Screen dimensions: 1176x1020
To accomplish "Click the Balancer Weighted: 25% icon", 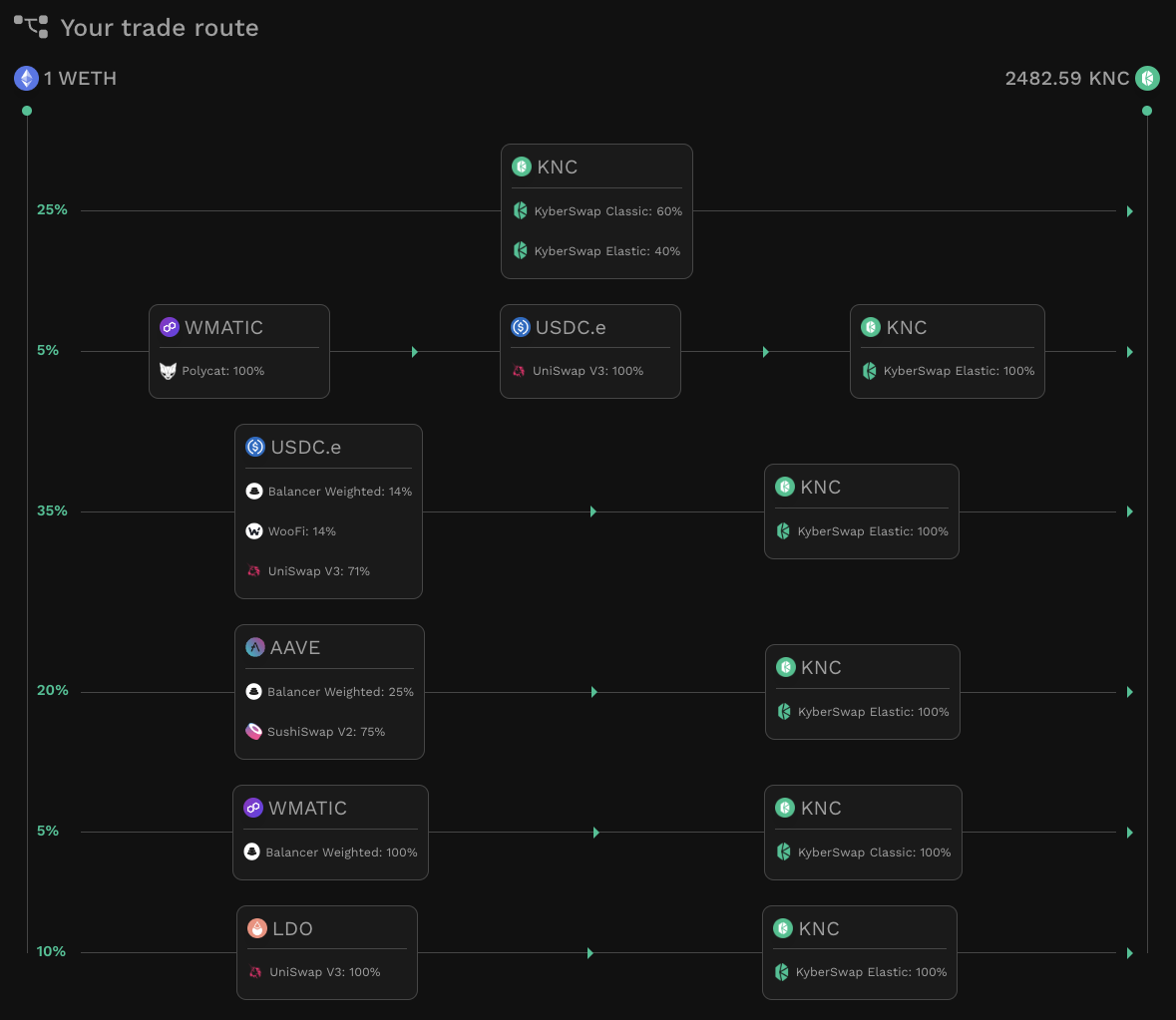I will pos(253,691).
